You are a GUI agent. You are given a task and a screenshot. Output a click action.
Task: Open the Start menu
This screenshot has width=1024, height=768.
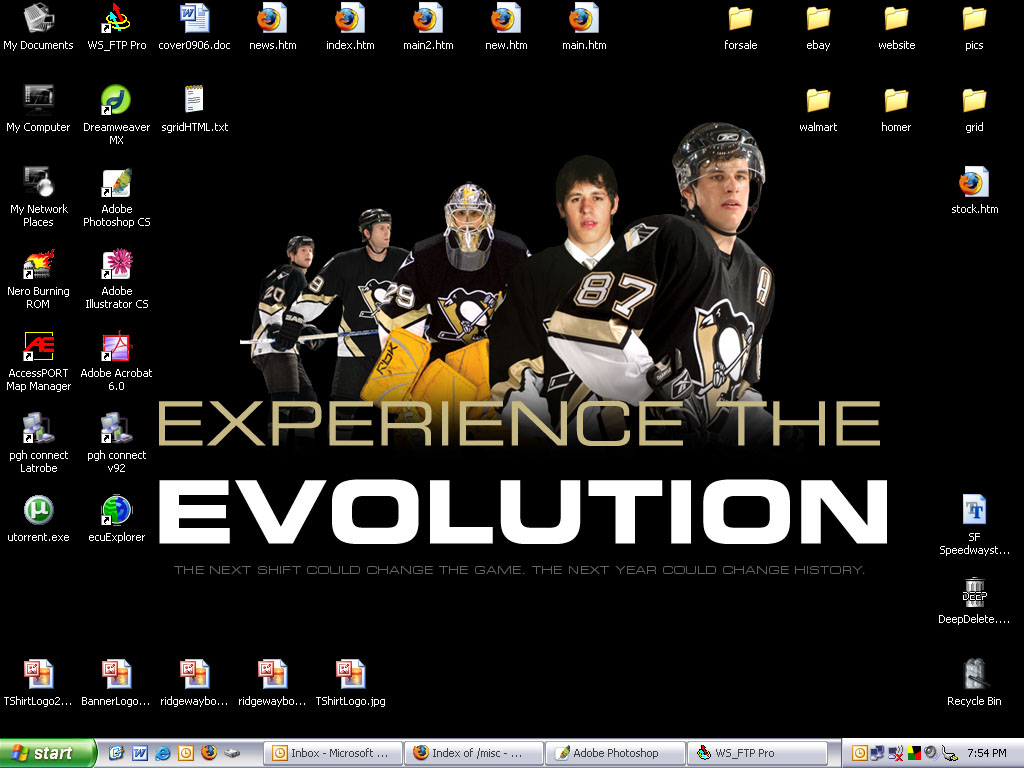(x=47, y=753)
